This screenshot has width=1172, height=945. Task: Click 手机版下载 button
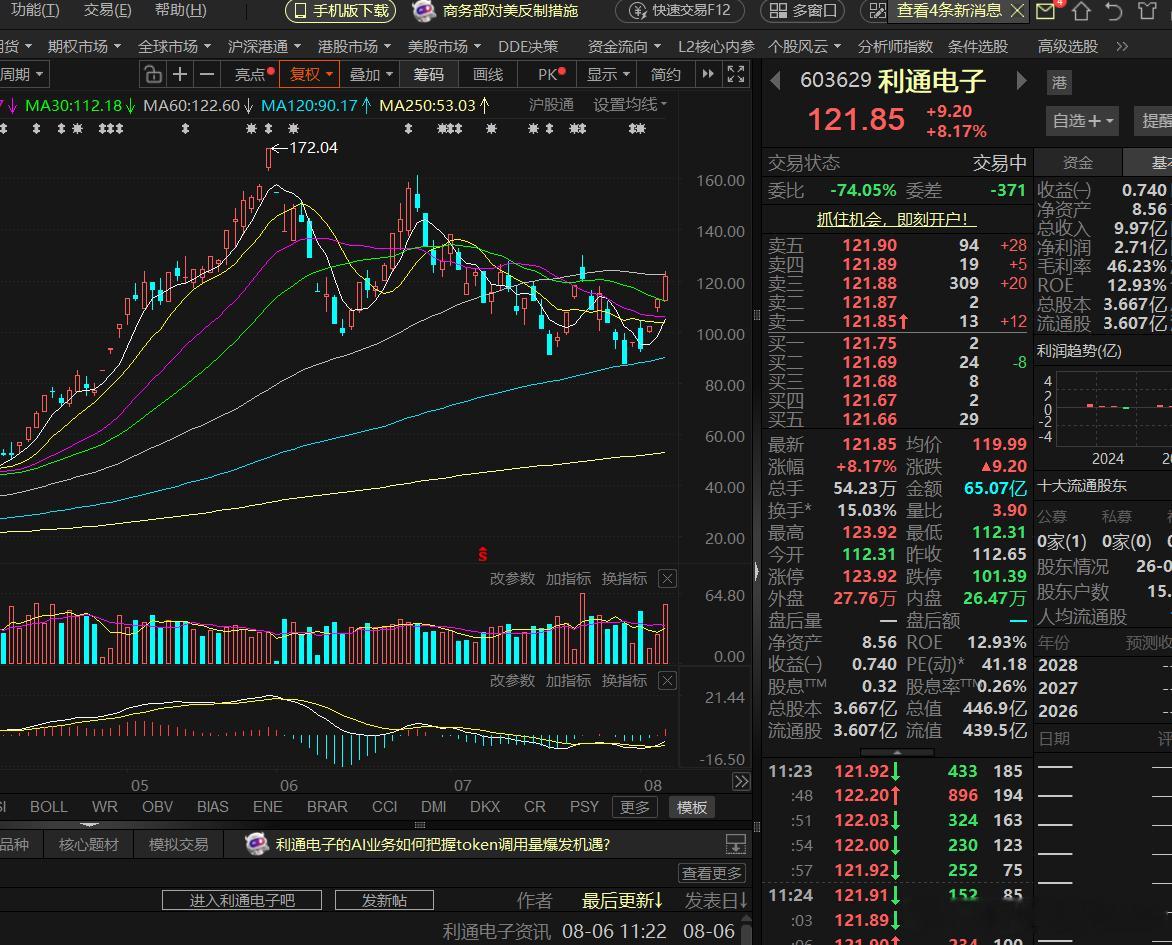point(342,10)
